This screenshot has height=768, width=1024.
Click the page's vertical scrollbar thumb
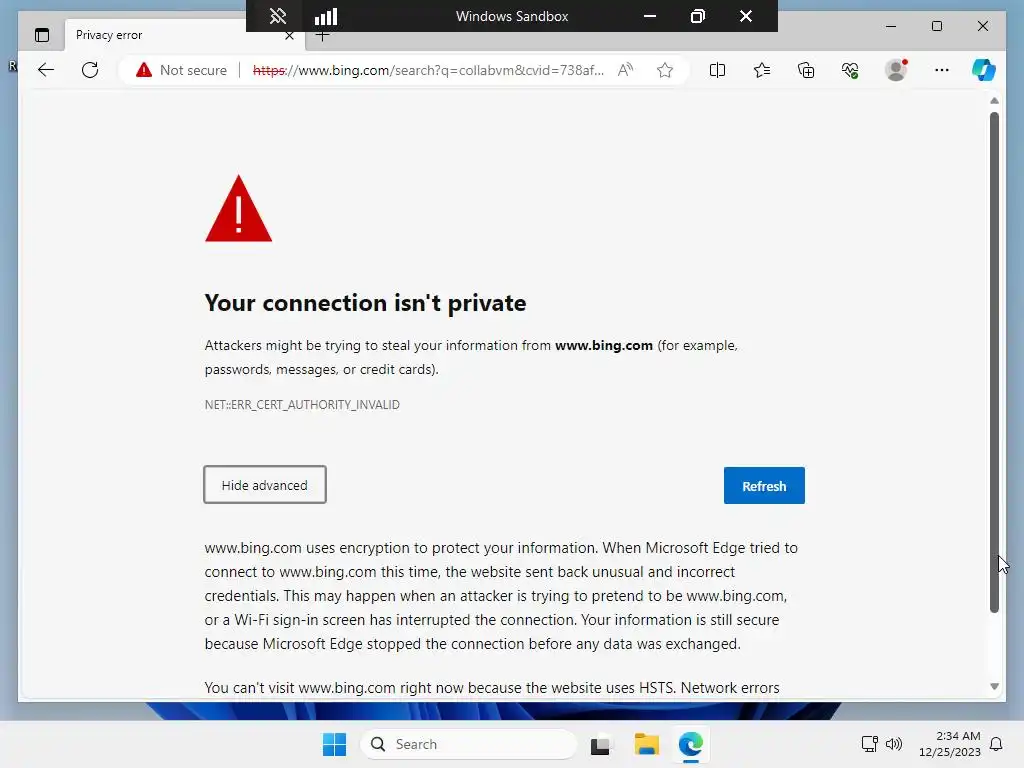click(994, 362)
